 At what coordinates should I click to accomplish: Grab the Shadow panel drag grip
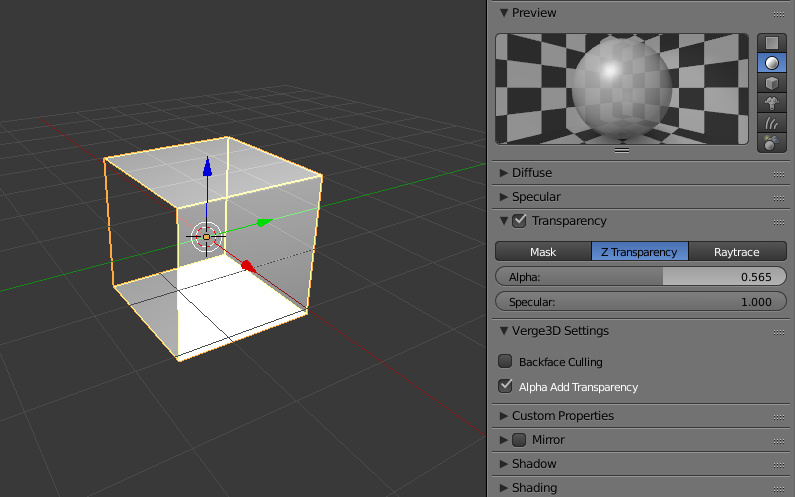coord(779,465)
